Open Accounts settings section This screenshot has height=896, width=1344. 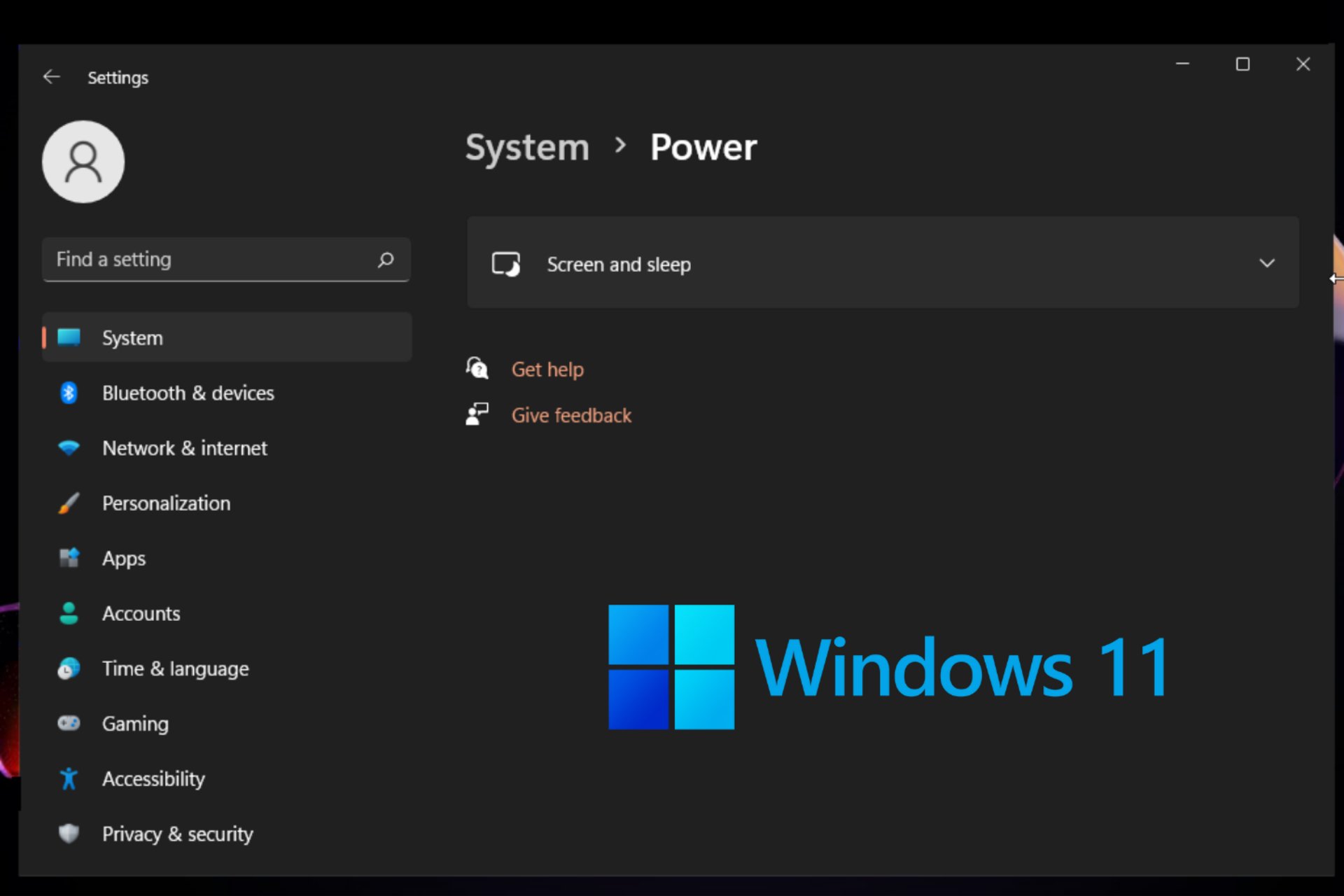coord(139,613)
